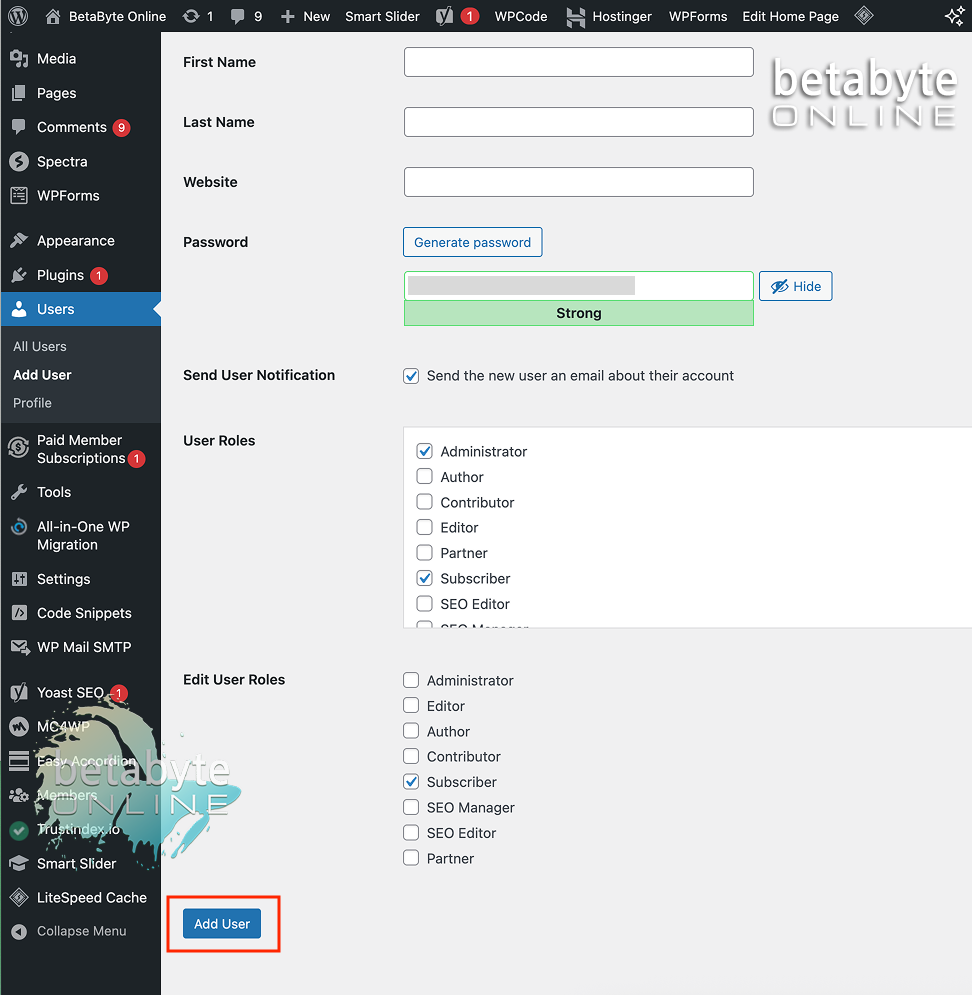Click the LiteSpeed diamond icon in admin bar
The width and height of the screenshot is (972, 995).
(x=864, y=16)
